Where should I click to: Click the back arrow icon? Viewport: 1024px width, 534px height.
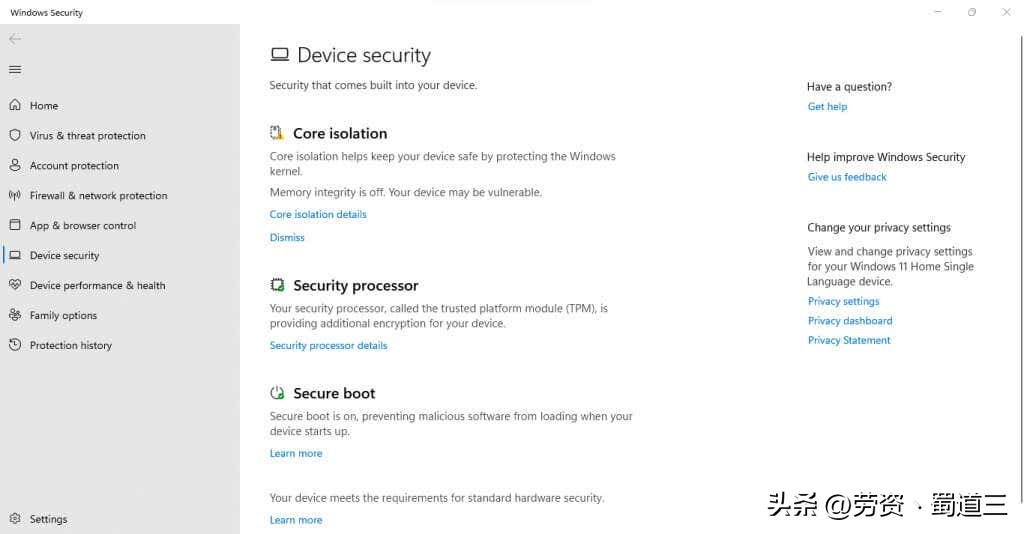click(14, 39)
